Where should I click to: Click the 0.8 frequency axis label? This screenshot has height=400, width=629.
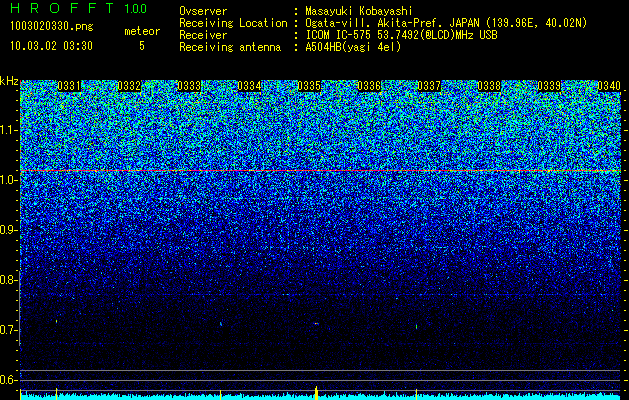[8, 280]
